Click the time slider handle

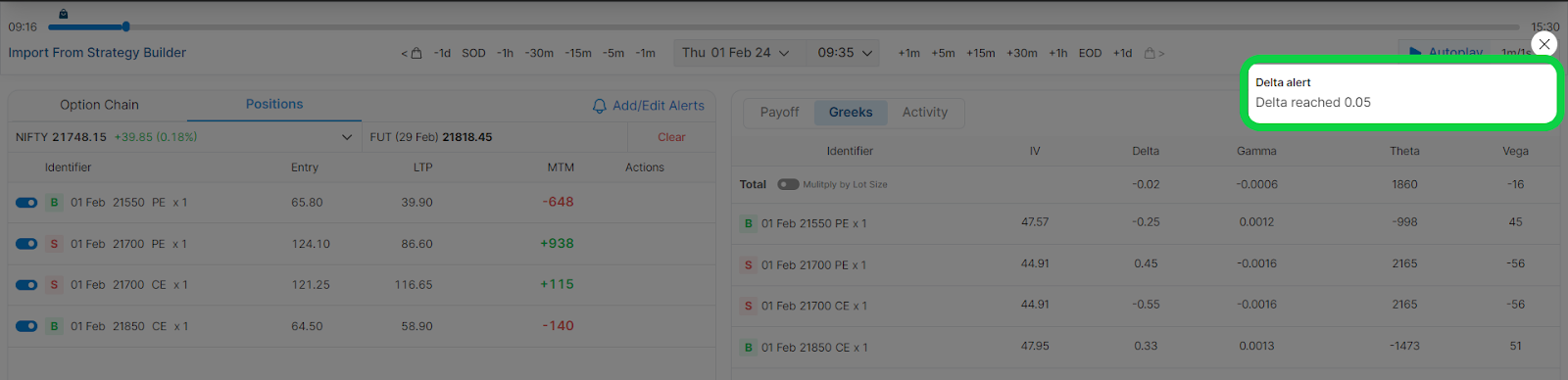(x=125, y=26)
